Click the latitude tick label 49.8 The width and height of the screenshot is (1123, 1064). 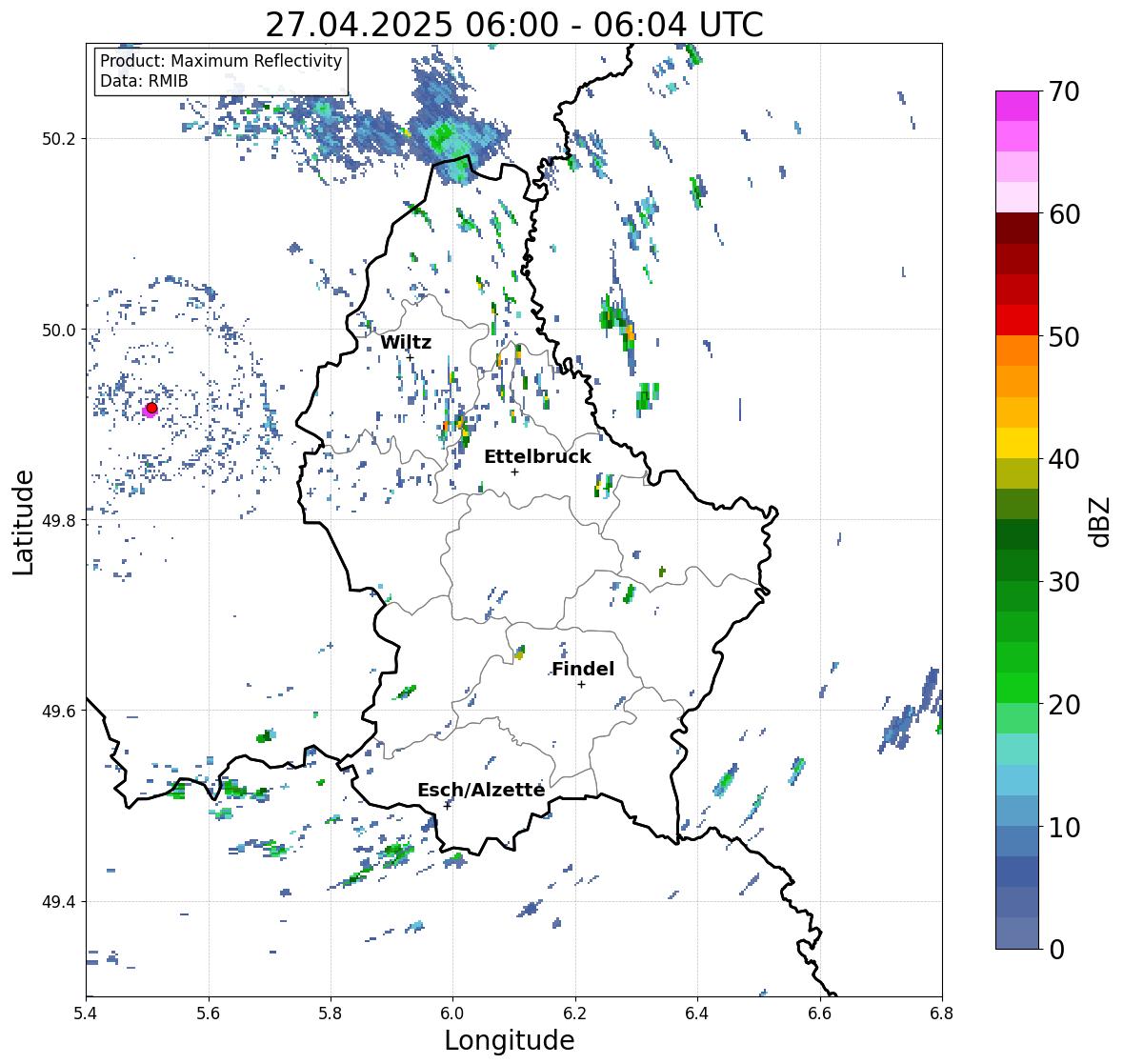coord(59,520)
